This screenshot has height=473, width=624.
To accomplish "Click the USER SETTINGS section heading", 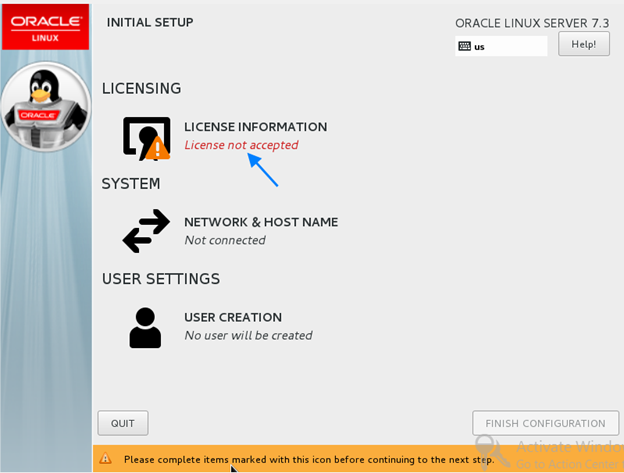I will (161, 279).
